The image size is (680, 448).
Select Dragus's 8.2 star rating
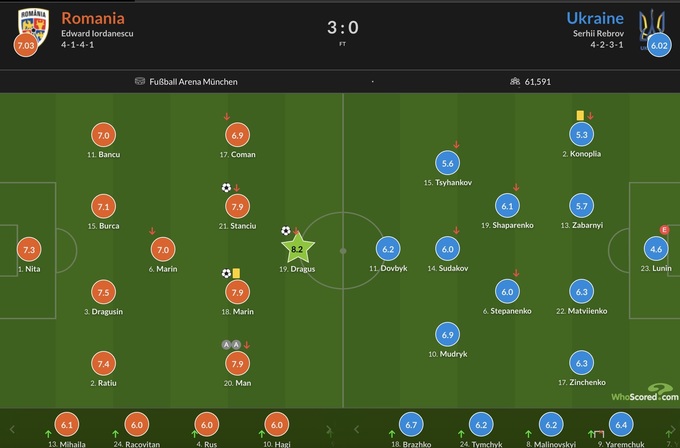coord(299,247)
